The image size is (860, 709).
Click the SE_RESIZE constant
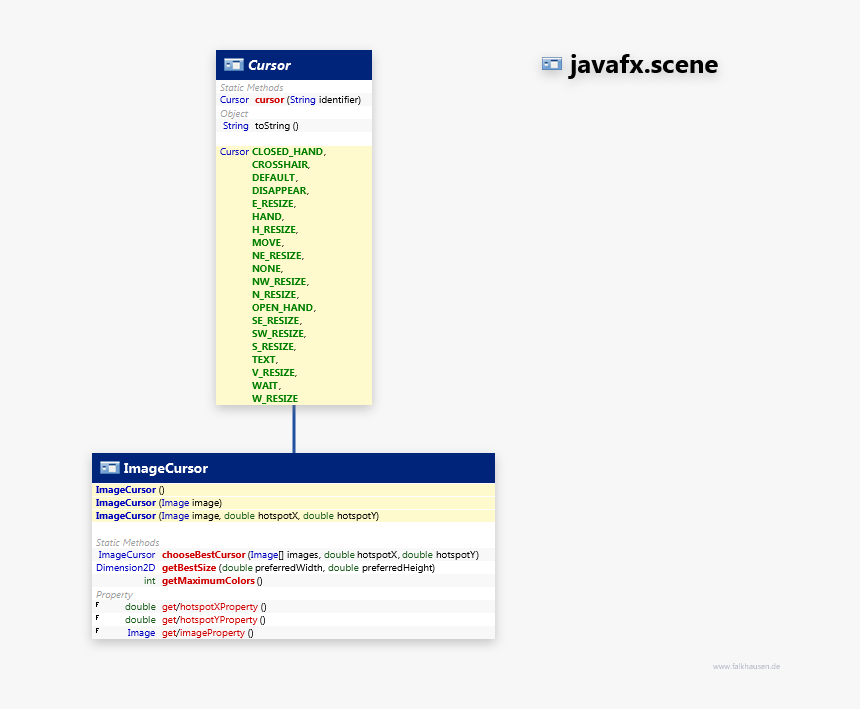[x=276, y=321]
